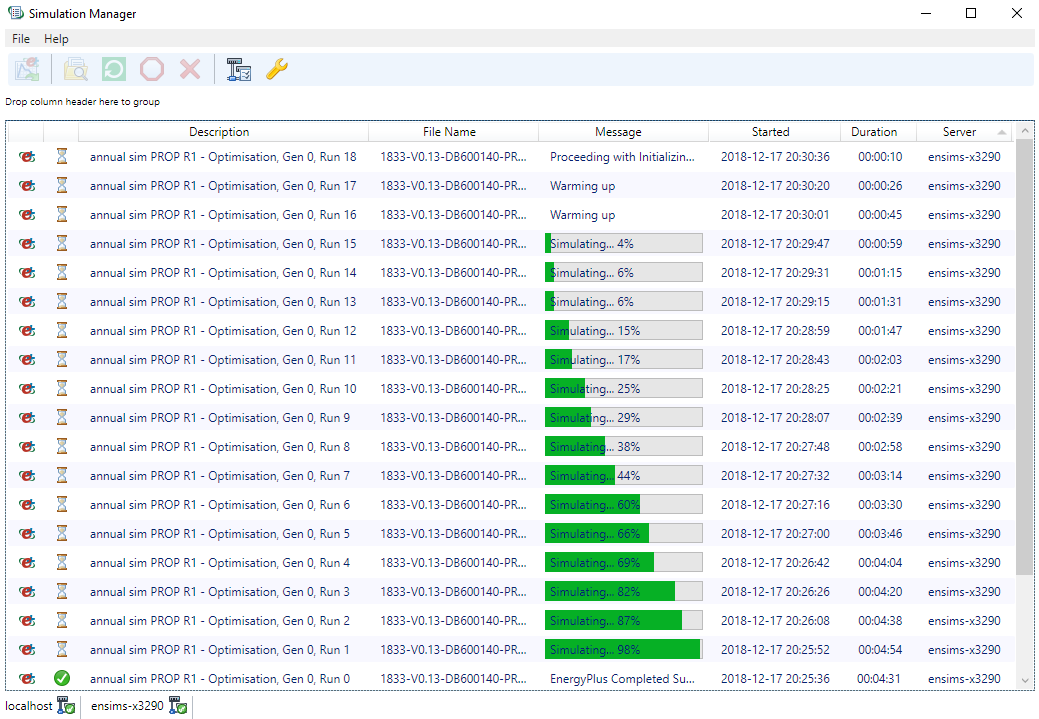The image size is (1039, 719).
Task: Click the EnergyPlus icon on Run 0 row
Action: pyautogui.click(x=27, y=679)
